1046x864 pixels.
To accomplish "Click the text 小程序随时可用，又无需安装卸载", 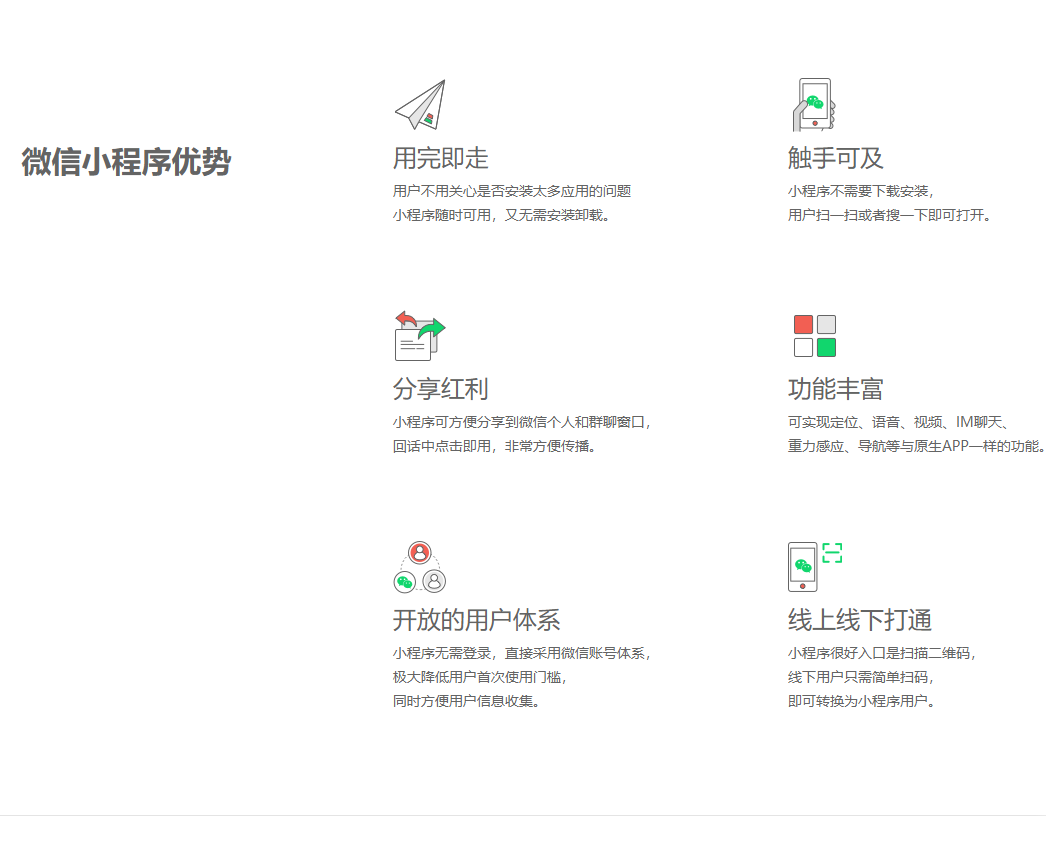I will click(x=501, y=215).
